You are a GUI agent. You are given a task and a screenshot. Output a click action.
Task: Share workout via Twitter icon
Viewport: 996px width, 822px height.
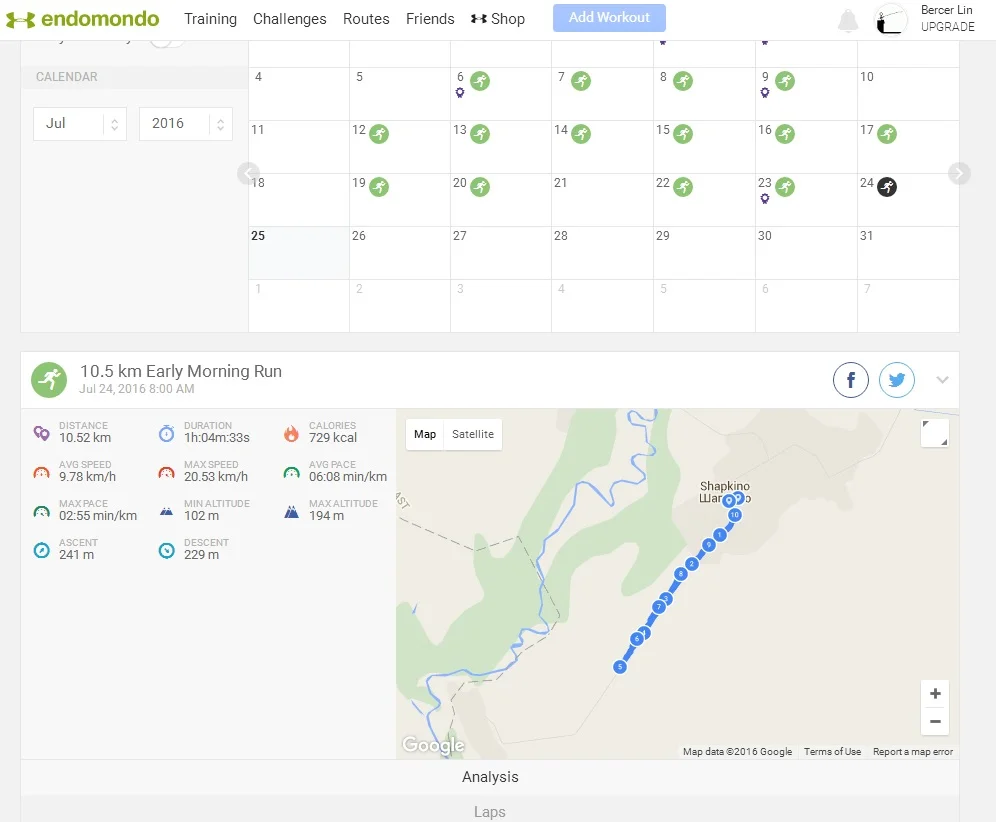point(897,380)
